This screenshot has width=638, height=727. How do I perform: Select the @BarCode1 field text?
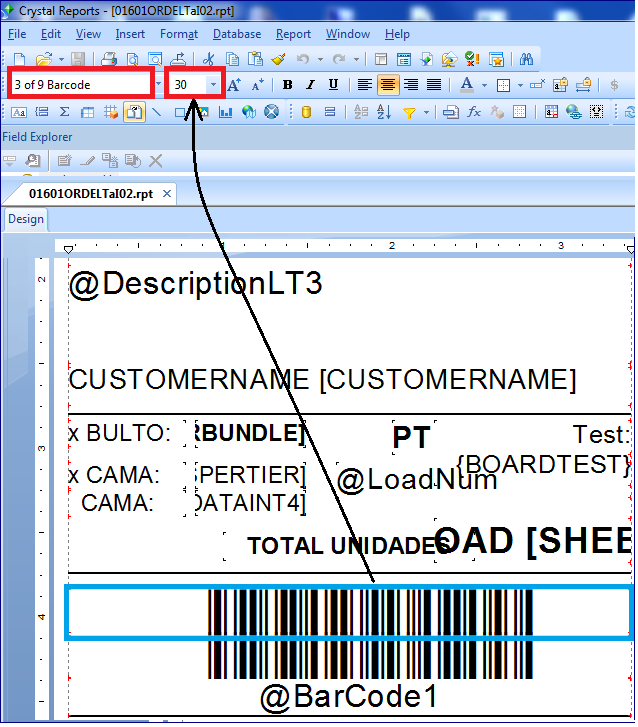point(349,696)
